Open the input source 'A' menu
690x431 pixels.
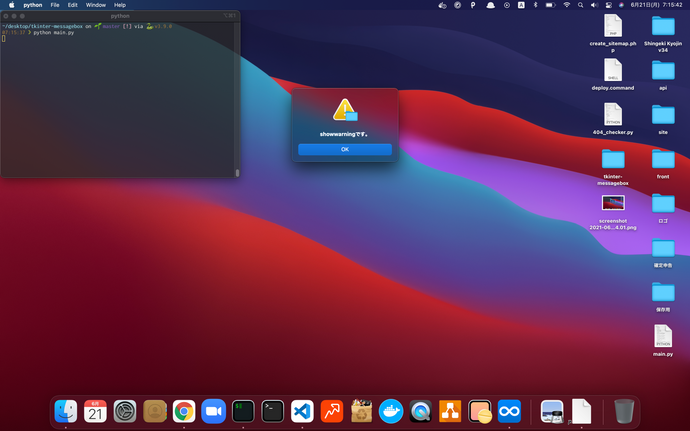(x=521, y=5)
